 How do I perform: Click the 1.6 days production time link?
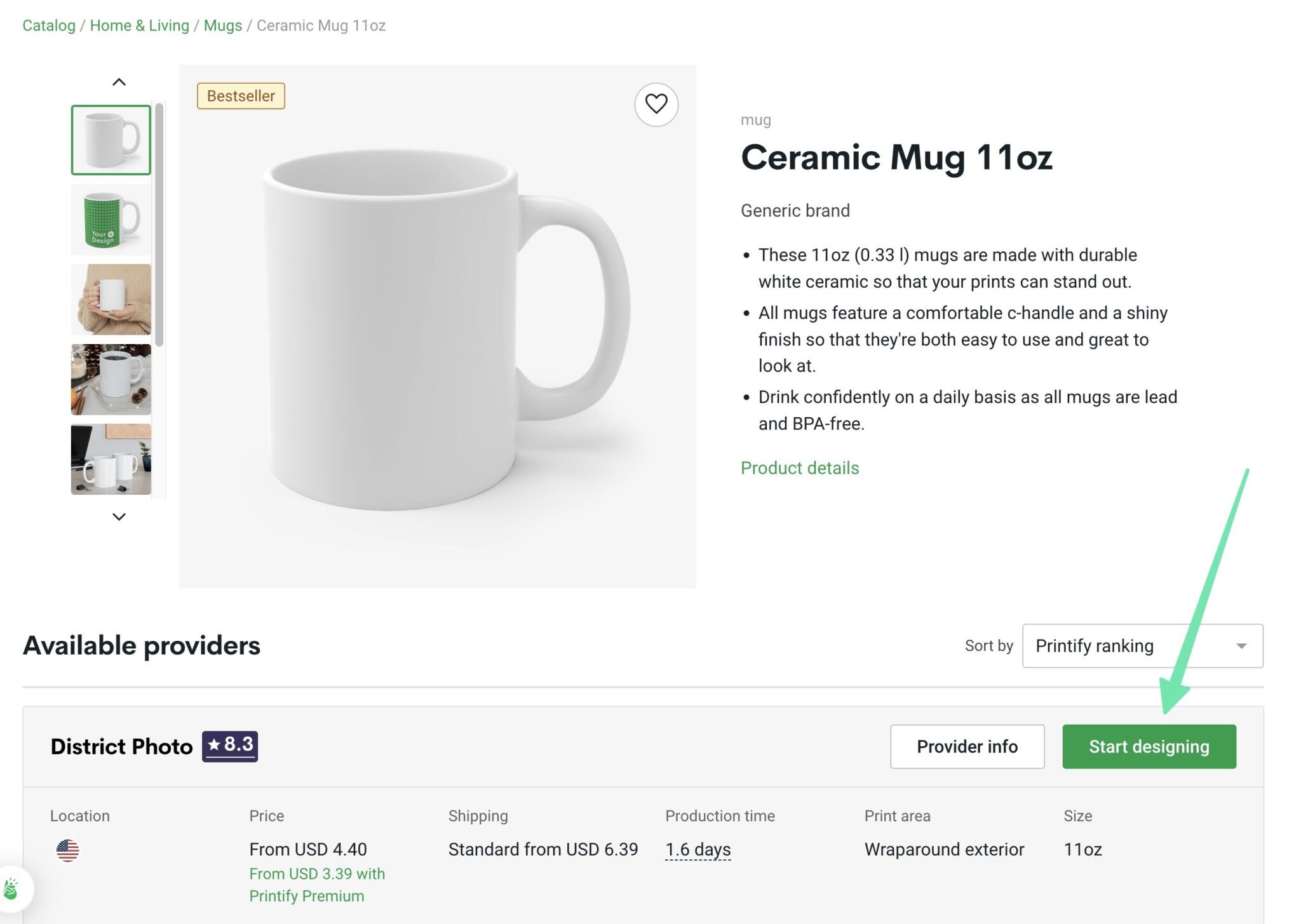[x=698, y=849]
